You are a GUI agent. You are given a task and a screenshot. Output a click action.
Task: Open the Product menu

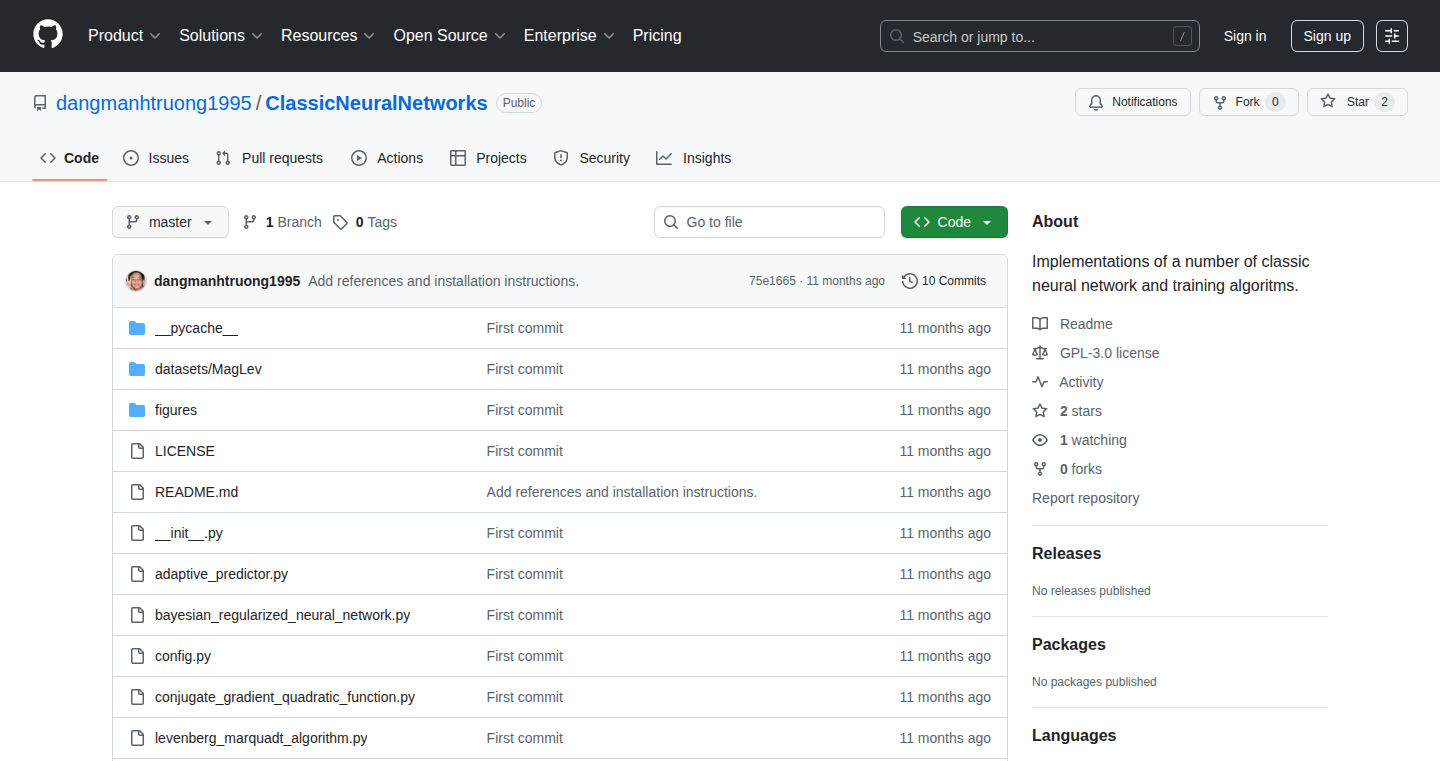click(x=124, y=35)
